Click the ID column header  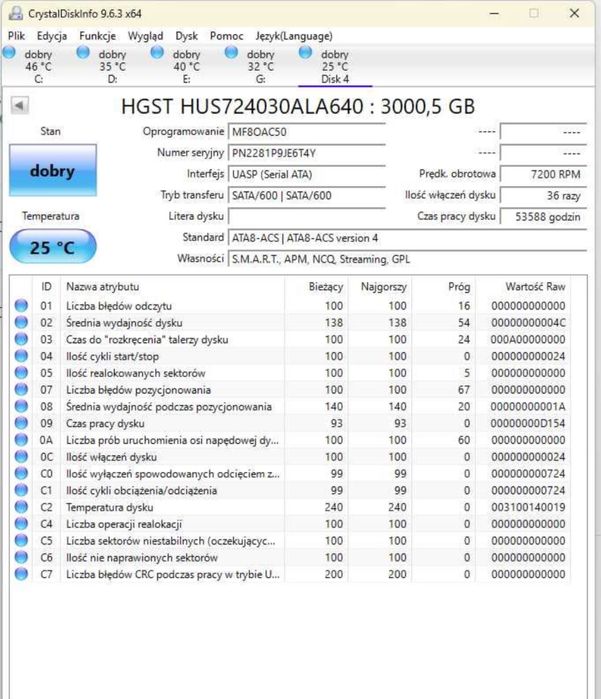point(46,287)
